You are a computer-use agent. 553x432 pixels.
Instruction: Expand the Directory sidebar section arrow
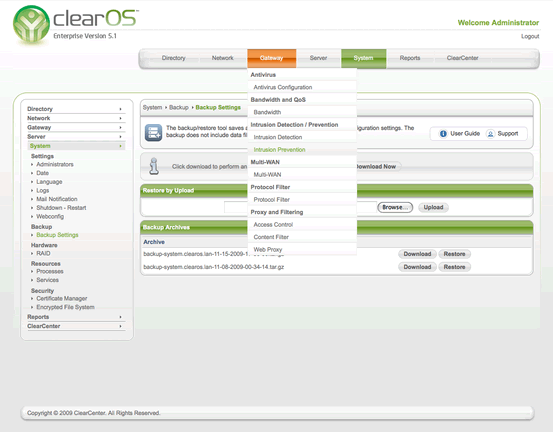[x=120, y=109]
